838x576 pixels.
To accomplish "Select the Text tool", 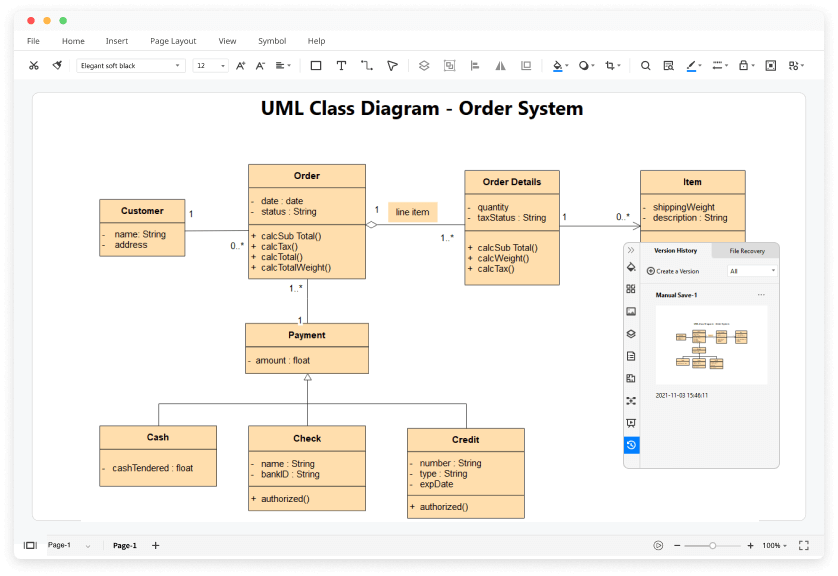I will (x=341, y=66).
